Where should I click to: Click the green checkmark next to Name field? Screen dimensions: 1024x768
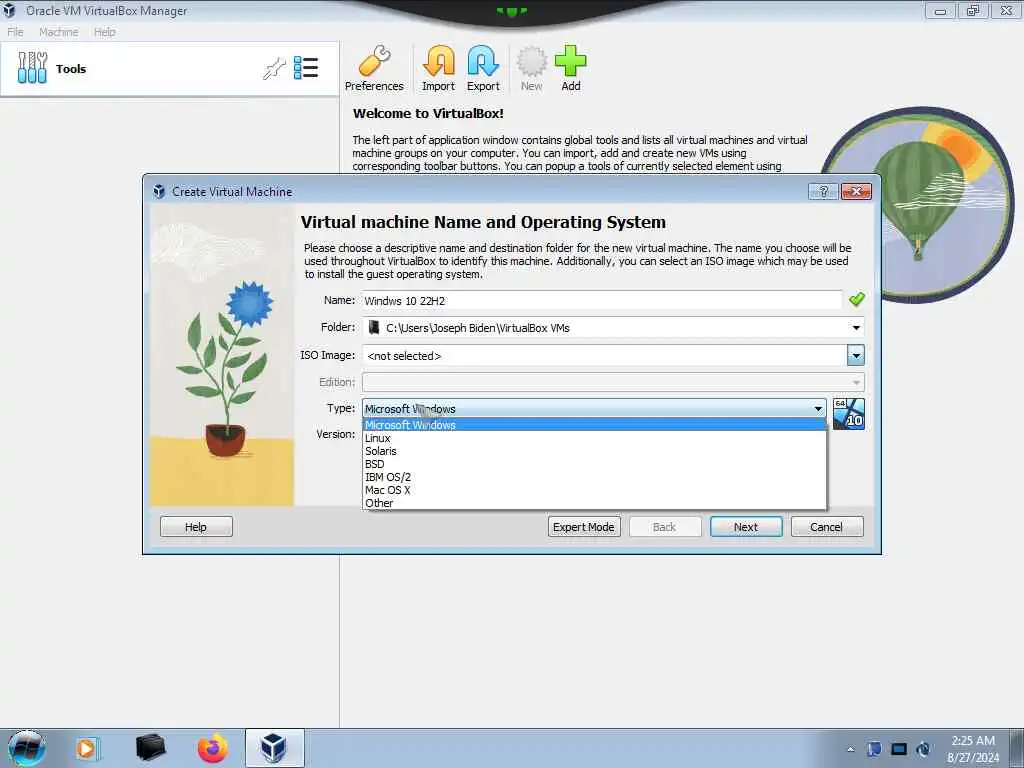(857, 299)
